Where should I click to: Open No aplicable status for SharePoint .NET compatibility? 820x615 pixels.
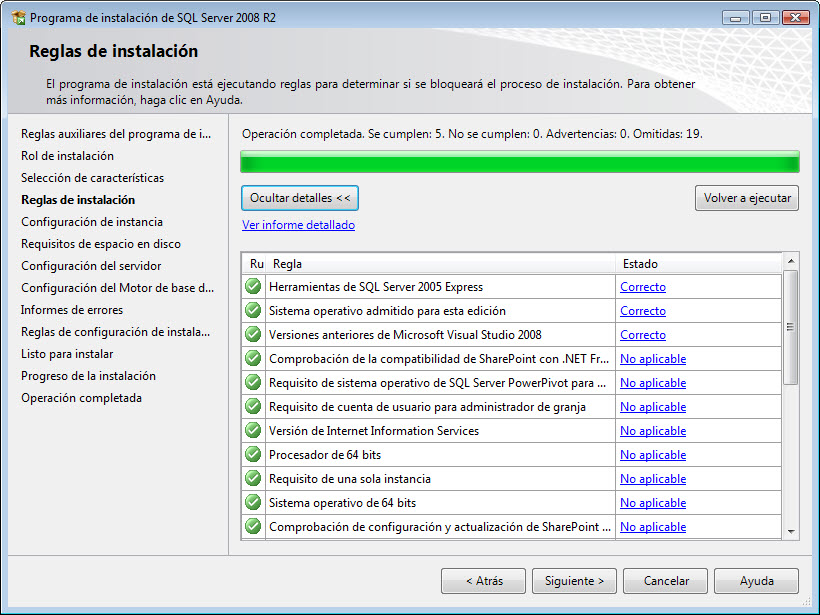tap(653, 359)
